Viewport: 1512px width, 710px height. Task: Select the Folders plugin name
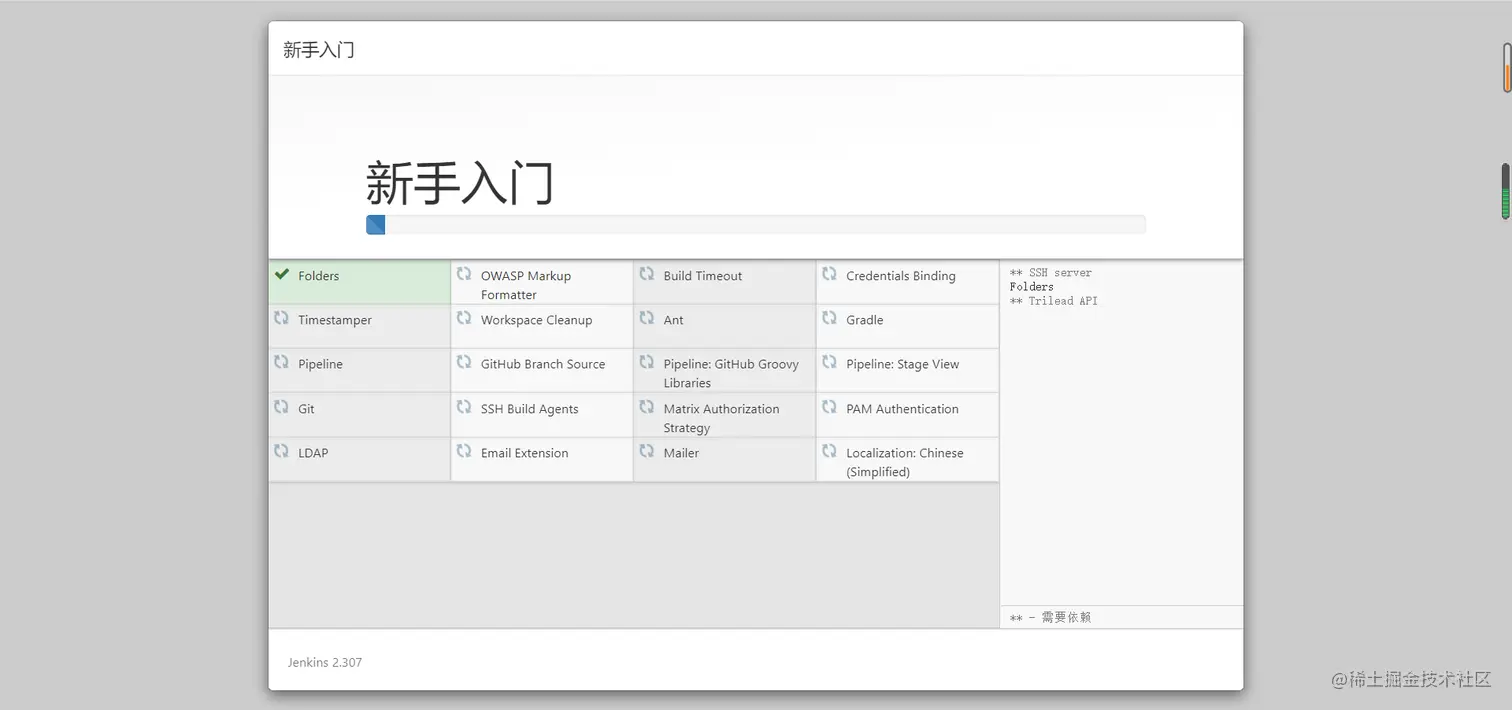(x=318, y=276)
